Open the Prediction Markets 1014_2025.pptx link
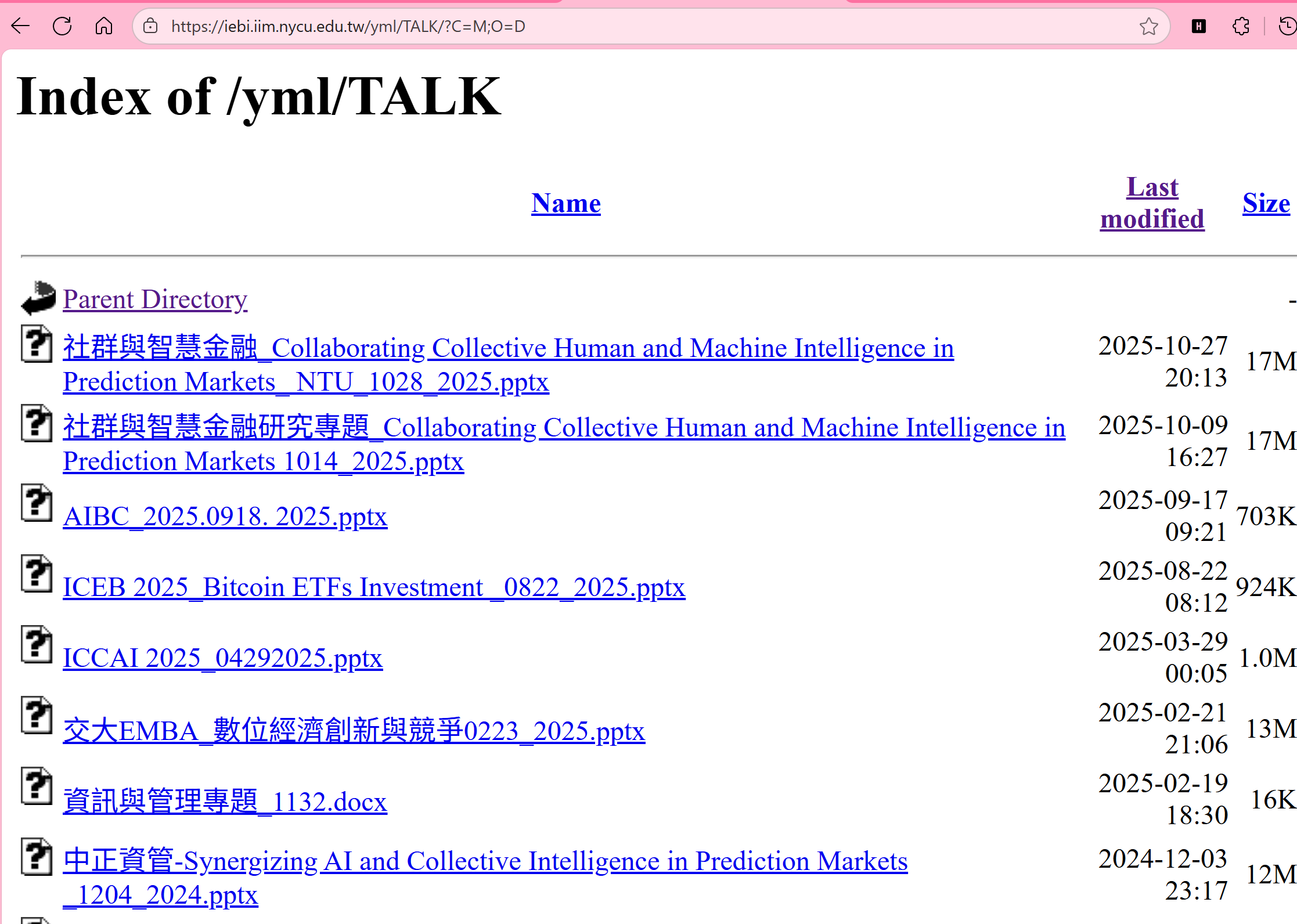 pyautogui.click(x=564, y=444)
